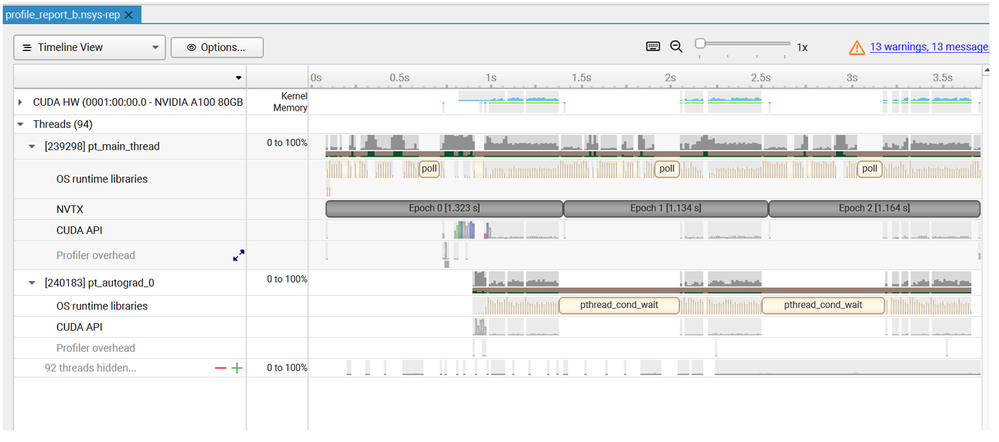Image resolution: width=999 pixels, height=442 pixels.
Task: Switch to profile_report_b.nsys-rep tab
Action: (62, 15)
